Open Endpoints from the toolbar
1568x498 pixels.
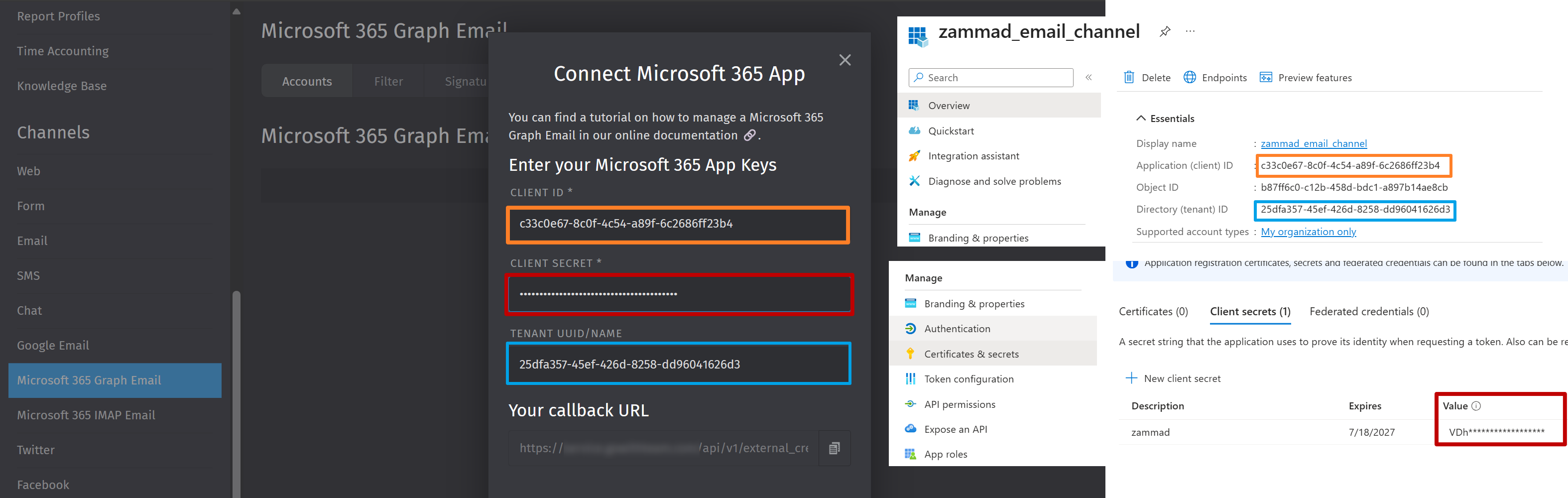[x=1215, y=77]
